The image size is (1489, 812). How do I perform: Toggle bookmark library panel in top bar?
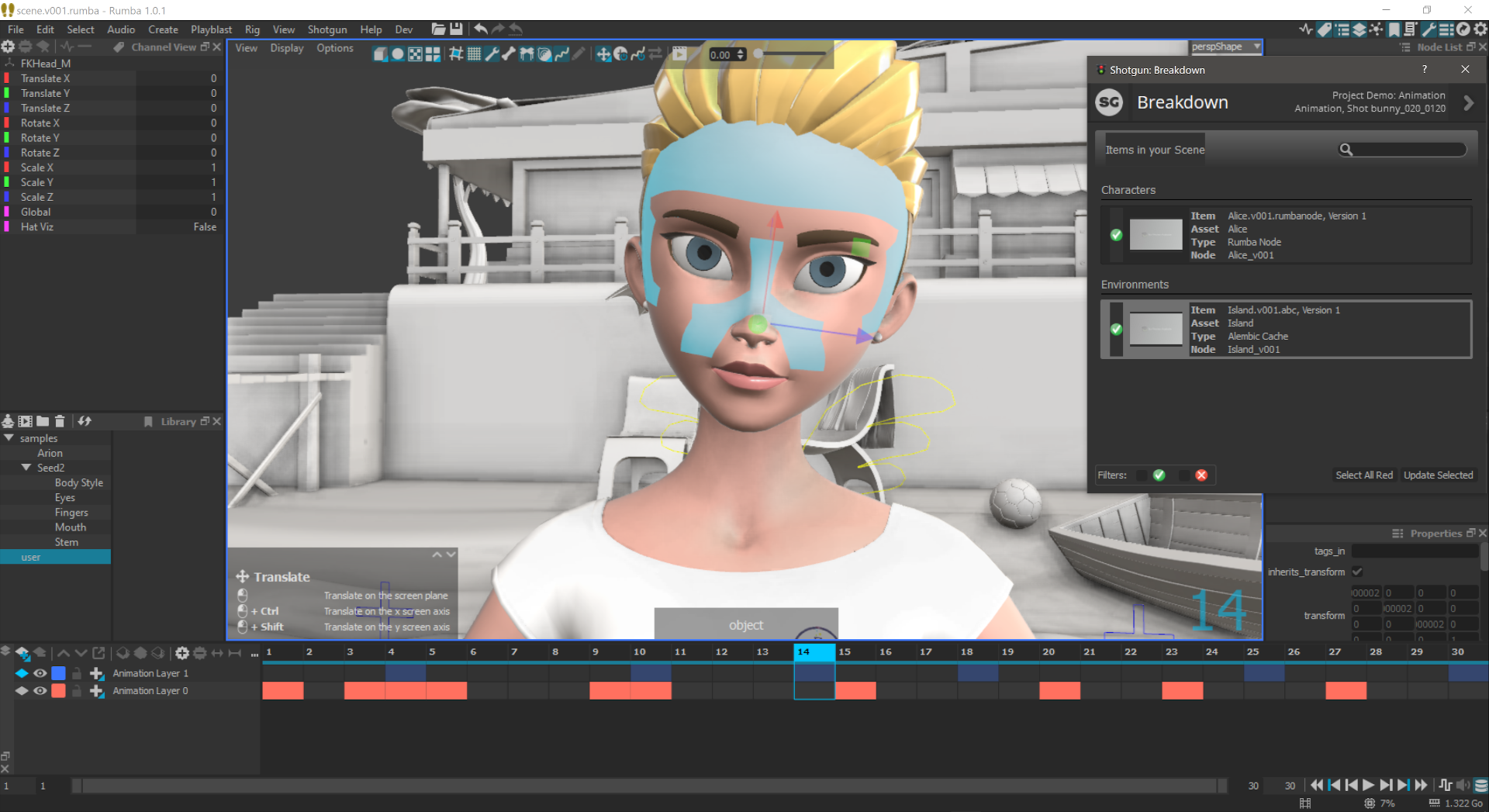[x=1394, y=29]
